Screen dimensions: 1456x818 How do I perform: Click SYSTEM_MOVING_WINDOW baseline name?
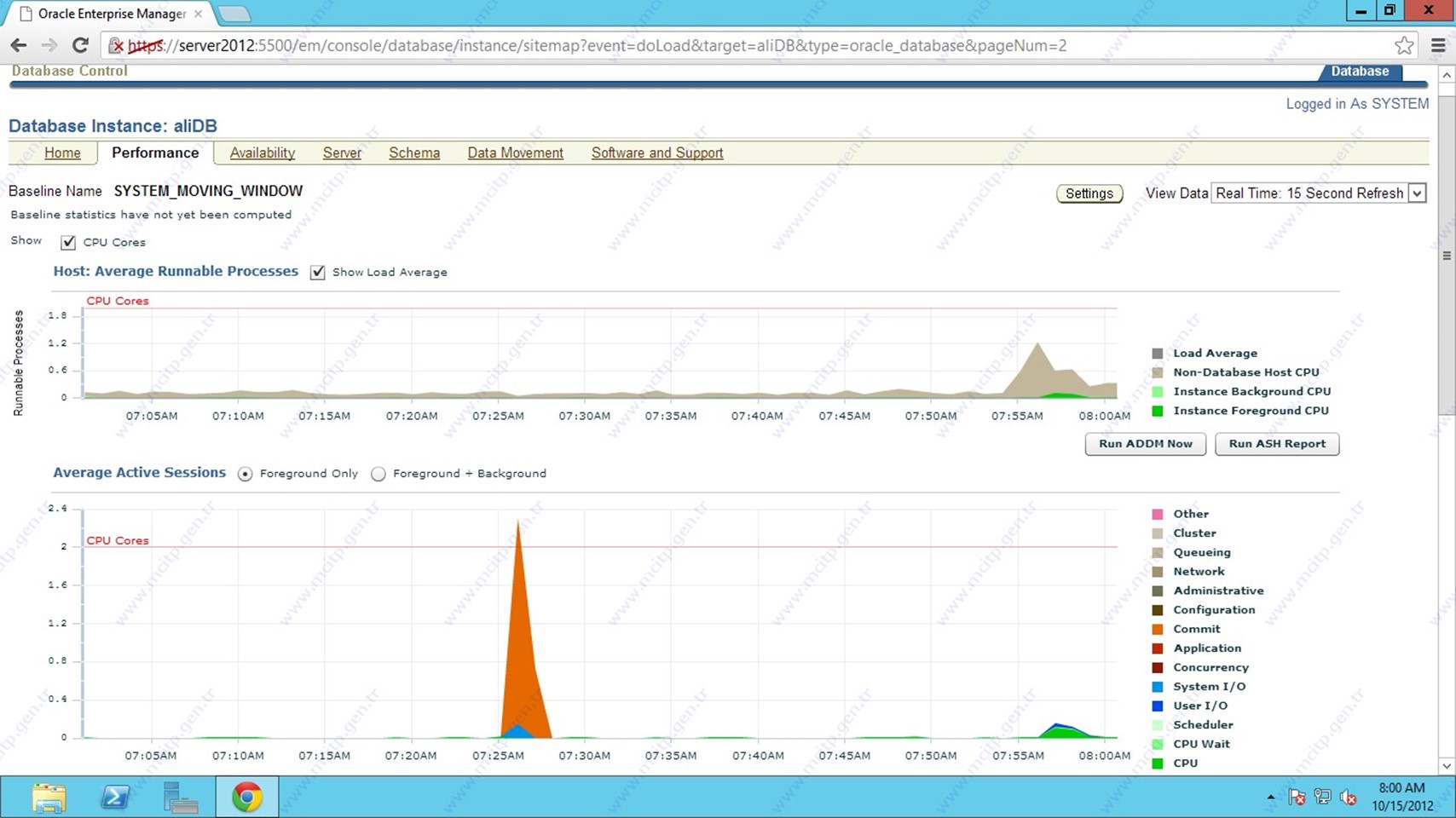tap(208, 192)
